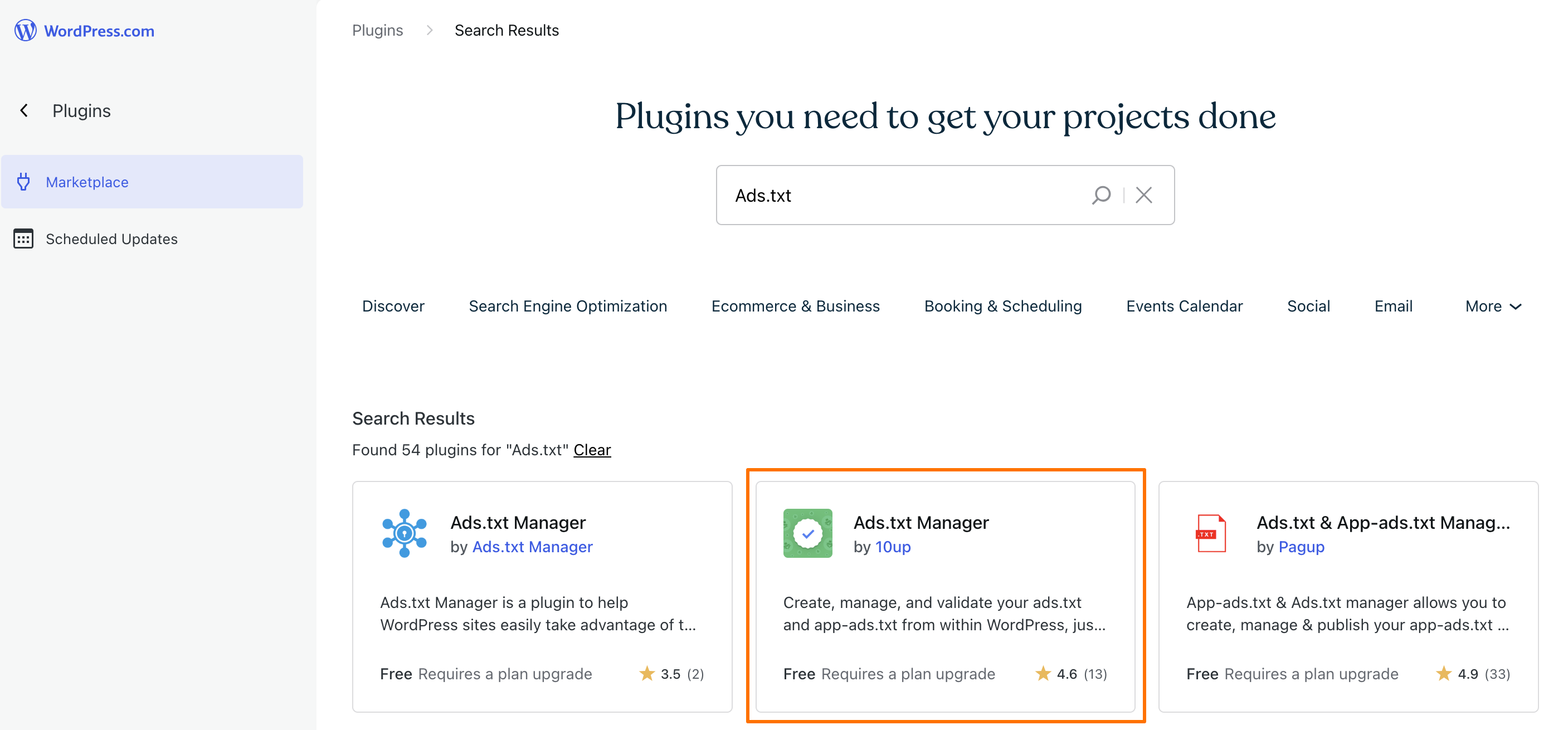Open the Discover category tab
This screenshot has height=730, width=1568.
[393, 306]
